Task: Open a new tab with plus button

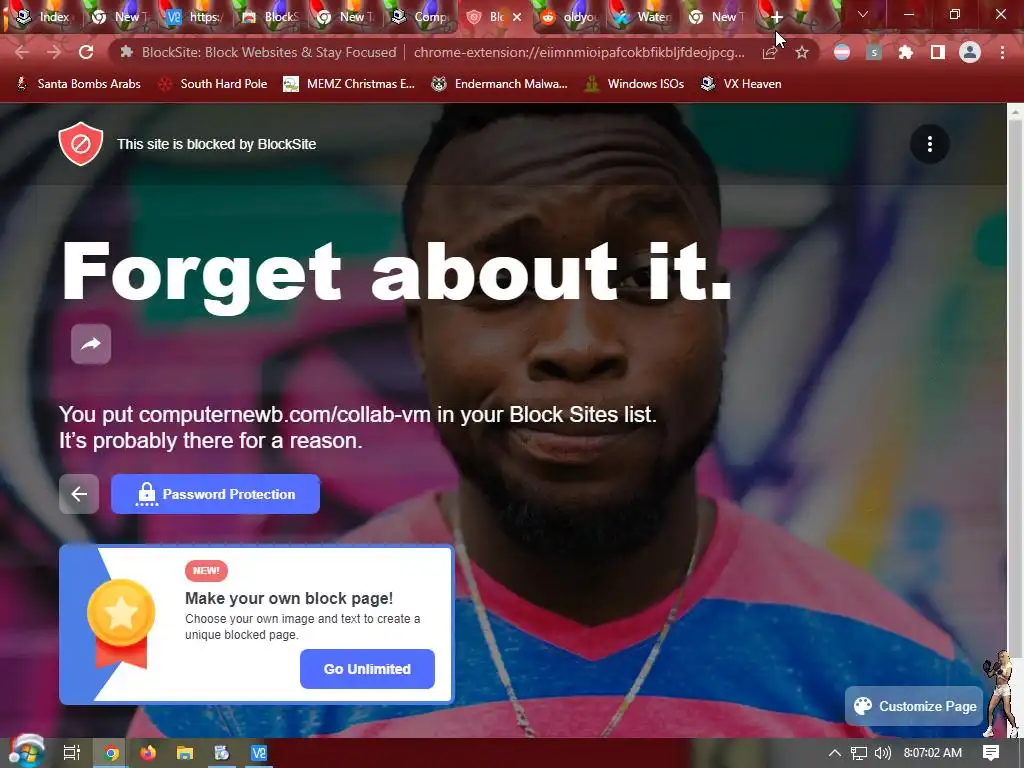Action: pyautogui.click(x=776, y=17)
